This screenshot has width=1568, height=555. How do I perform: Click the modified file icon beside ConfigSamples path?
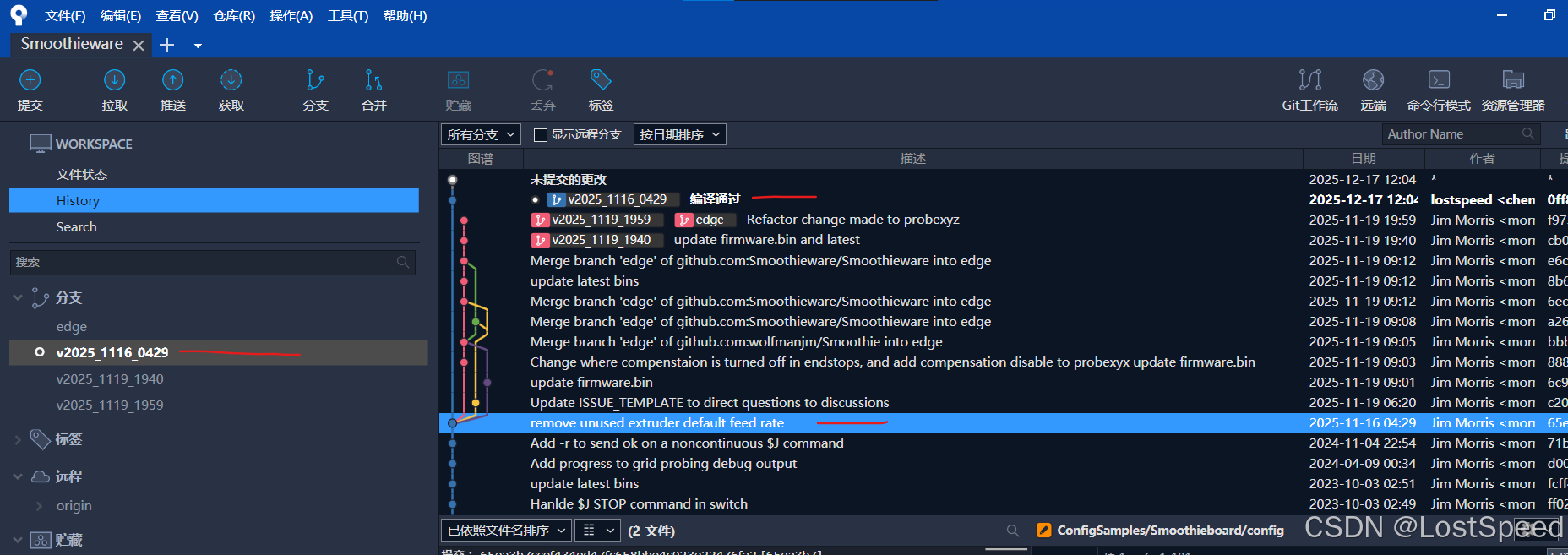(x=1044, y=531)
